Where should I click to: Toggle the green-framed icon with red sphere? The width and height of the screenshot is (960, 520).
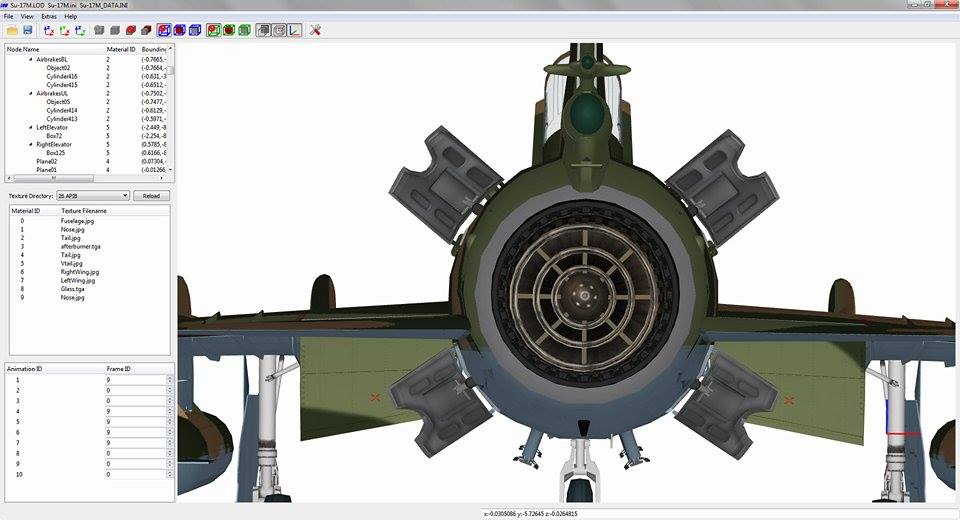214,30
